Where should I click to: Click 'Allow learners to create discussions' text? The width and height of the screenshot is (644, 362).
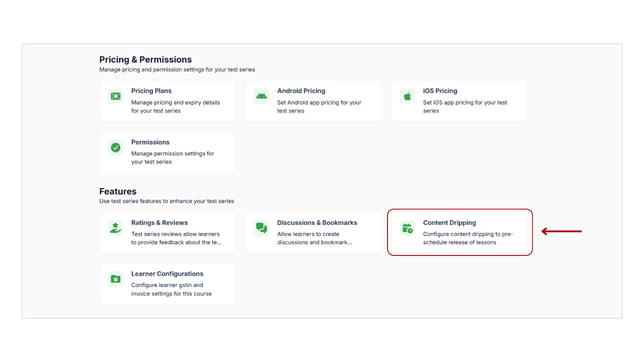pos(314,238)
